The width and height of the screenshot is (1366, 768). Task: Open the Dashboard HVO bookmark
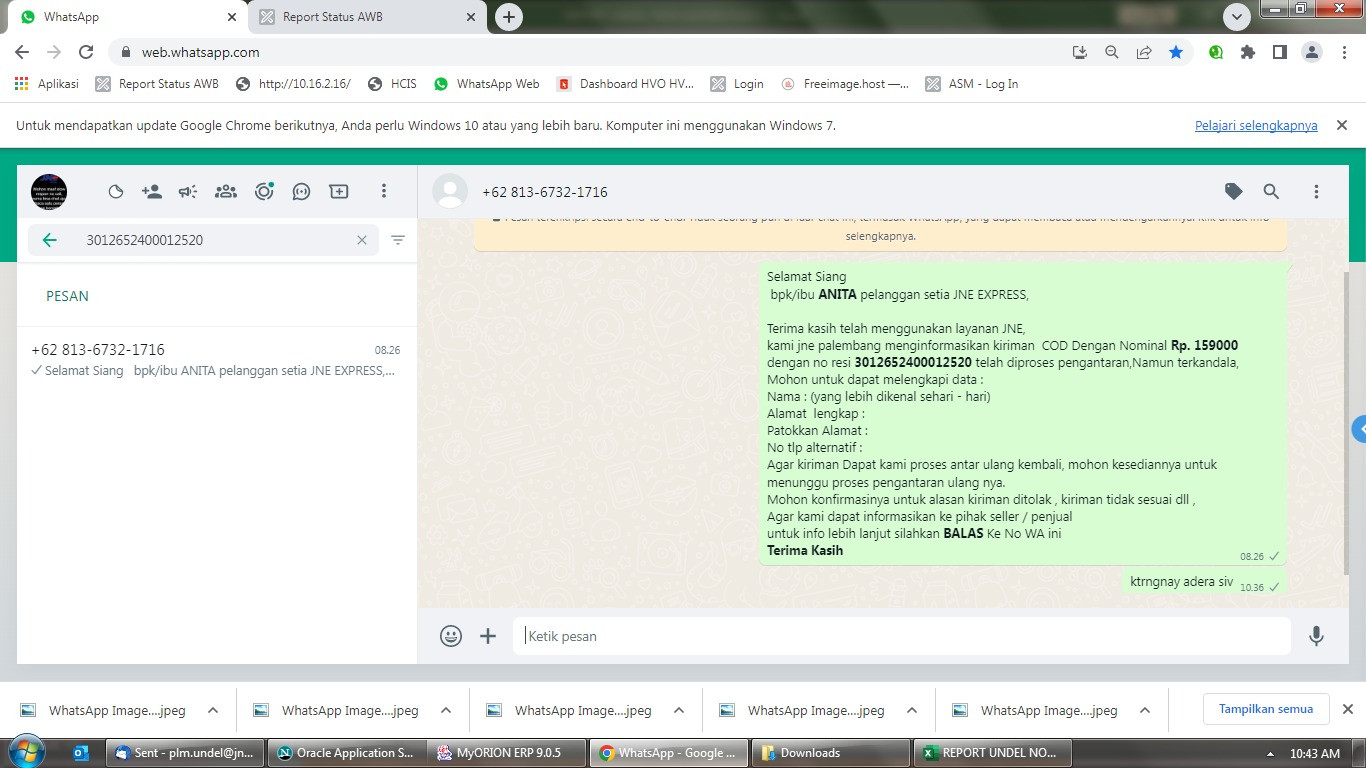tap(625, 84)
